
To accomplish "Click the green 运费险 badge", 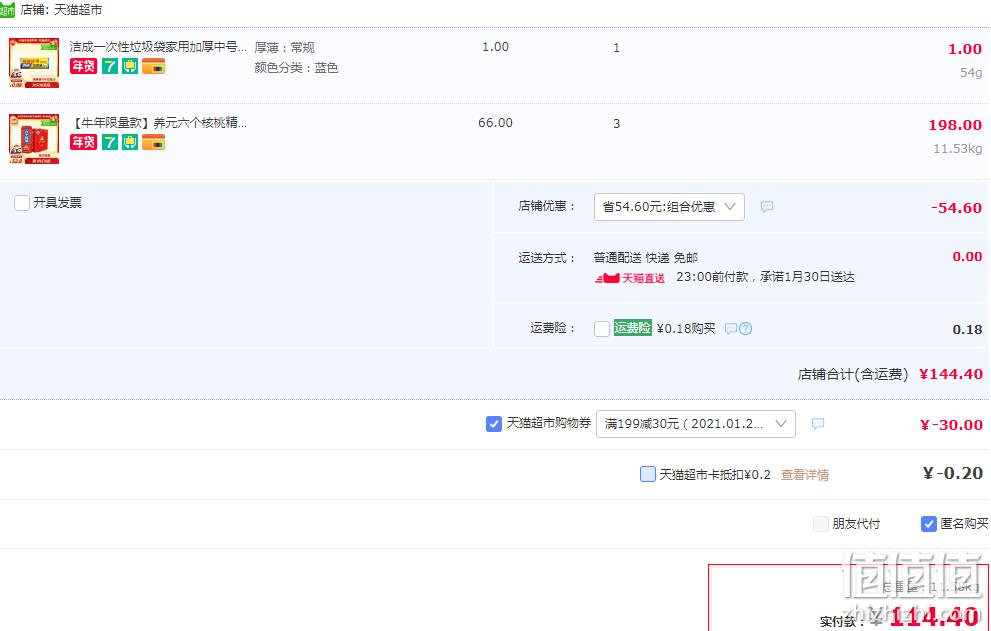I will tap(633, 328).
